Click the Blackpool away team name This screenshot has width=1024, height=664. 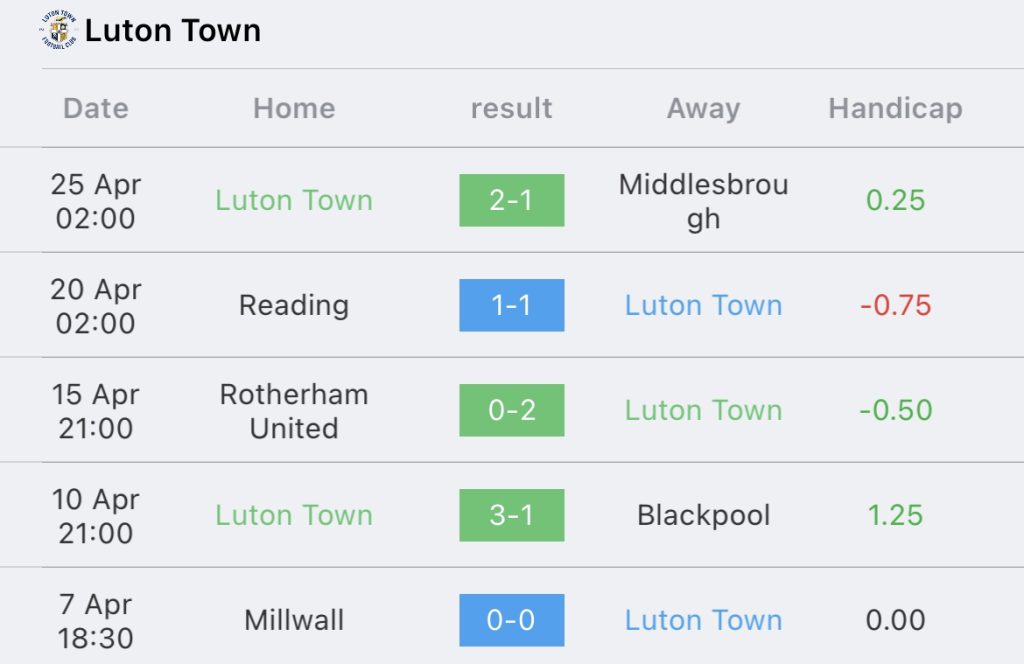[703, 515]
